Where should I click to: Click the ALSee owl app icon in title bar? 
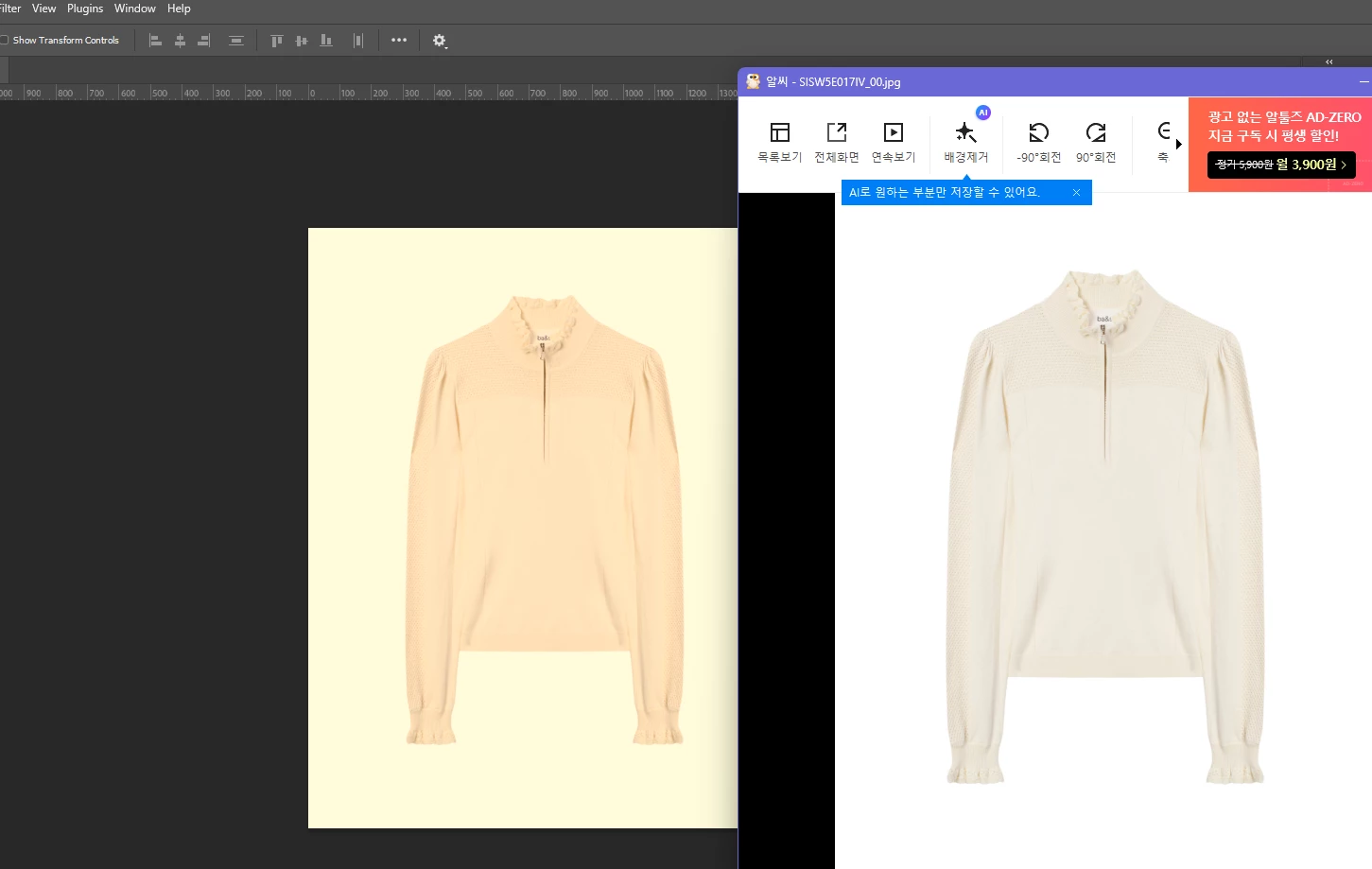pyautogui.click(x=753, y=81)
